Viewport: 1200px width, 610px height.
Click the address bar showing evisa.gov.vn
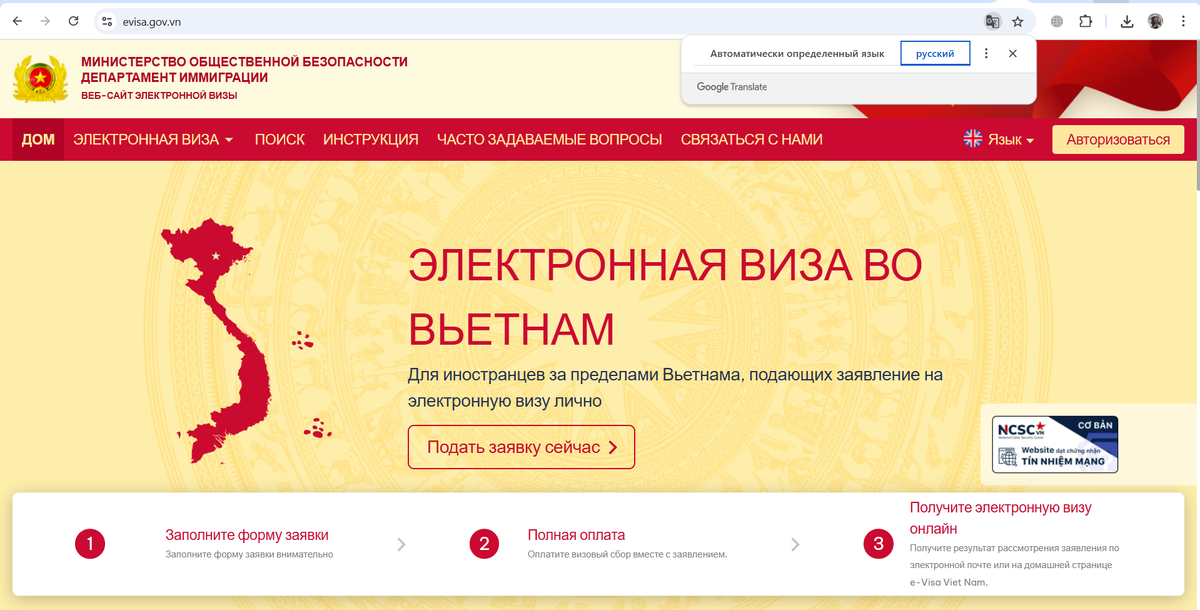click(x=540, y=21)
